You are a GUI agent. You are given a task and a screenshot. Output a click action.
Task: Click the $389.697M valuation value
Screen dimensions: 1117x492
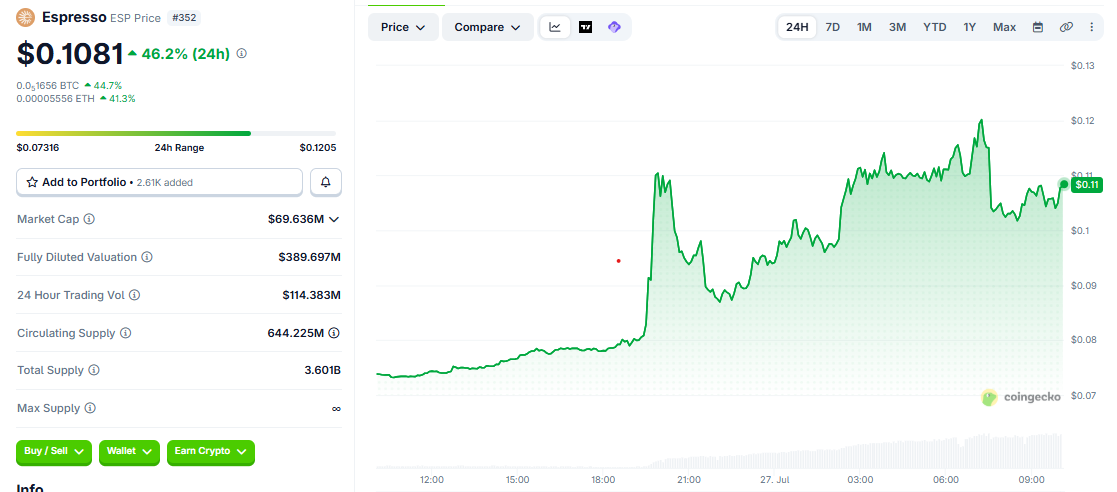pyautogui.click(x=309, y=257)
